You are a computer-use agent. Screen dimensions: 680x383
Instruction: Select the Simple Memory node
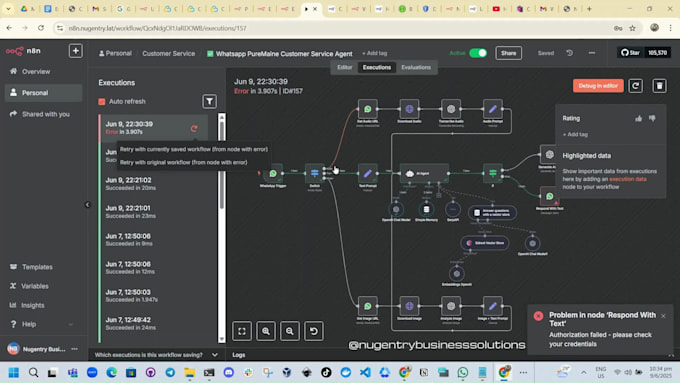426,210
